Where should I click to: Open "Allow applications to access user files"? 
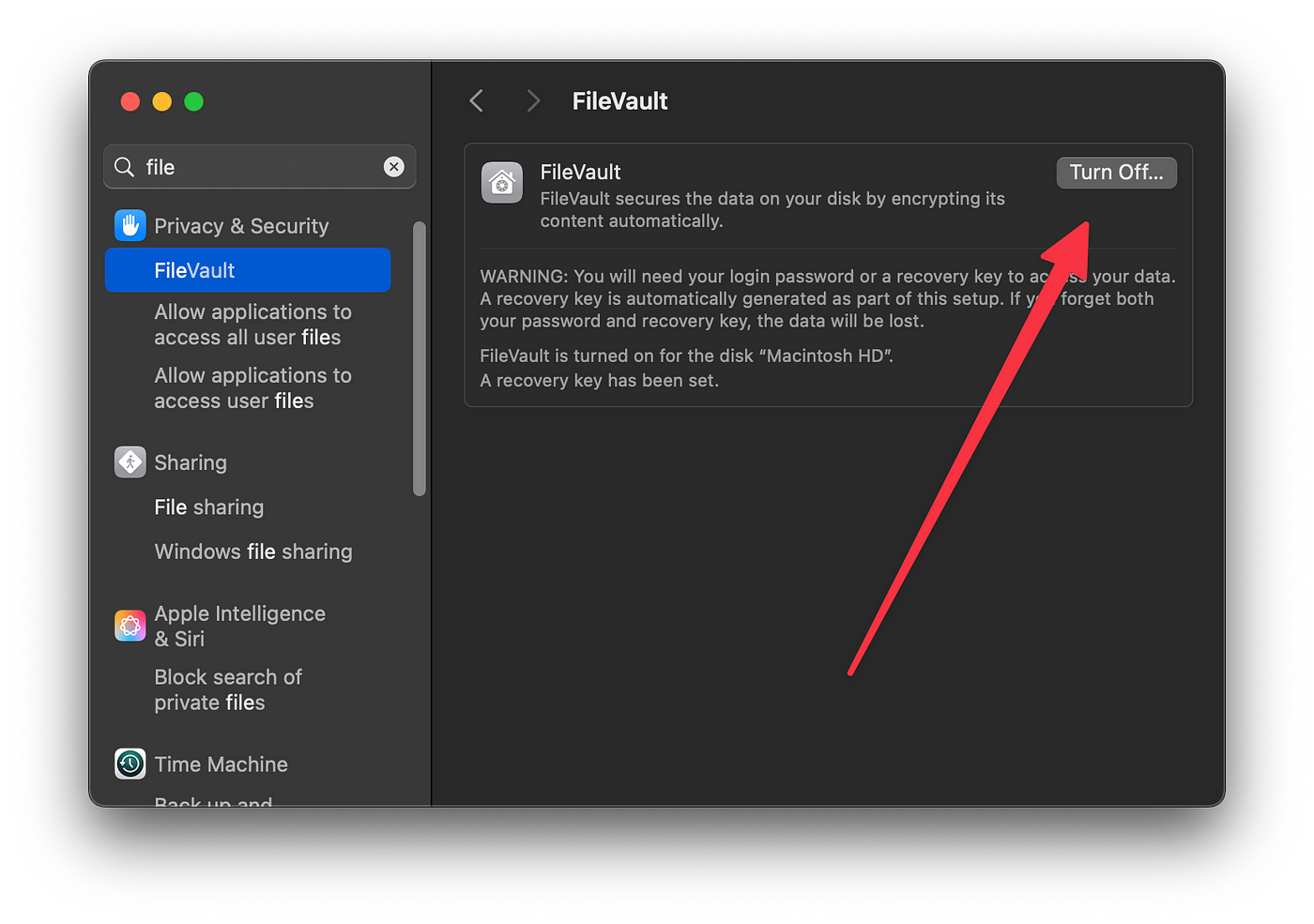pyautogui.click(x=252, y=388)
